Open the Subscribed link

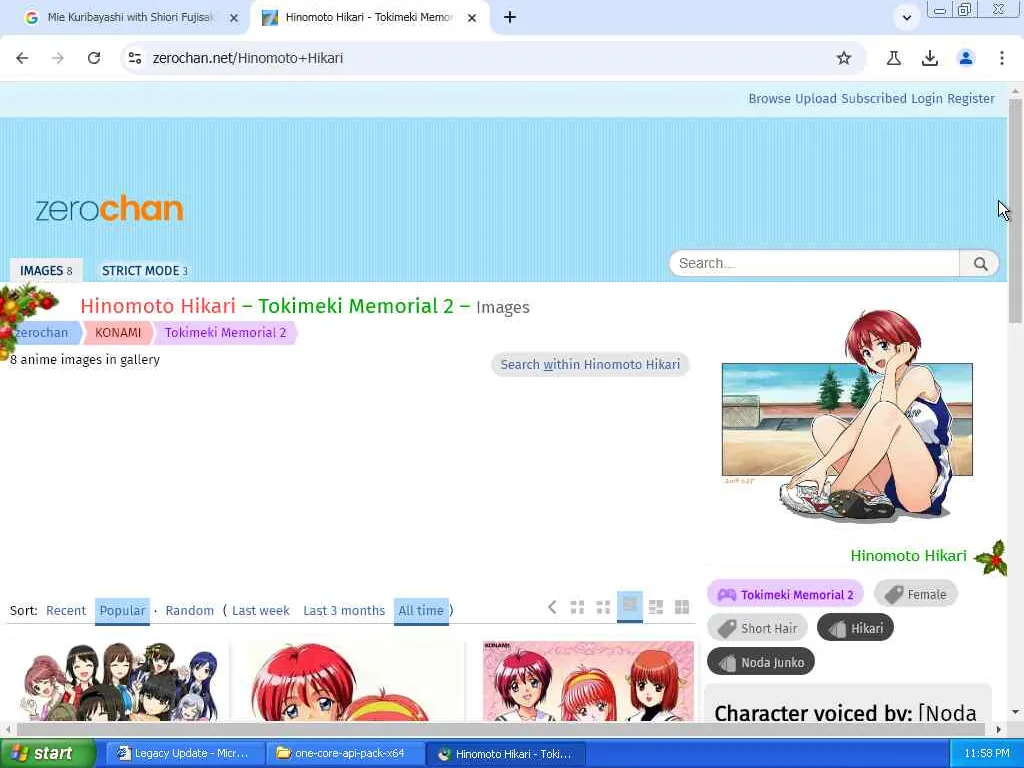(874, 99)
